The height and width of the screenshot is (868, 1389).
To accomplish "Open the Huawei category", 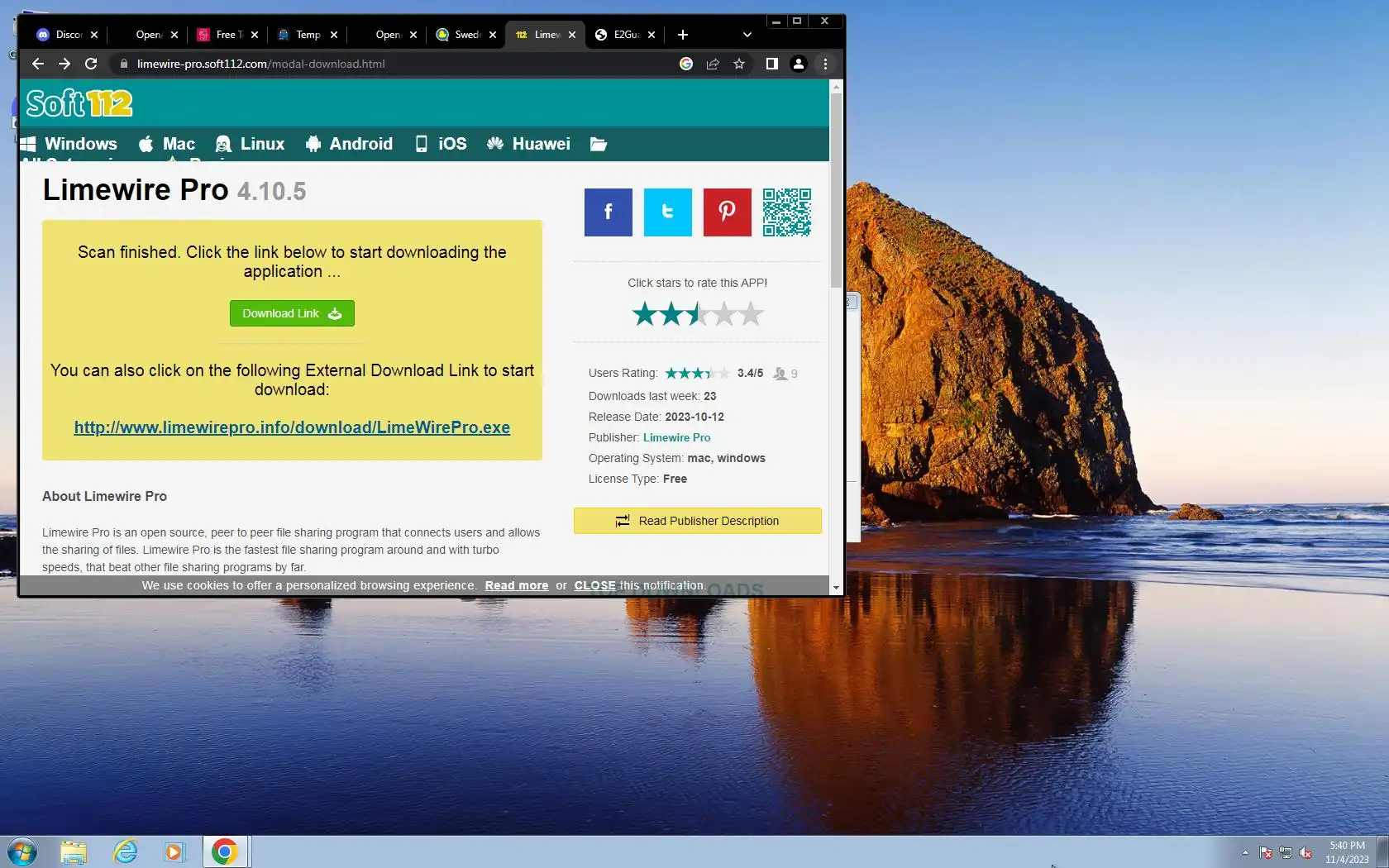I will 529,144.
